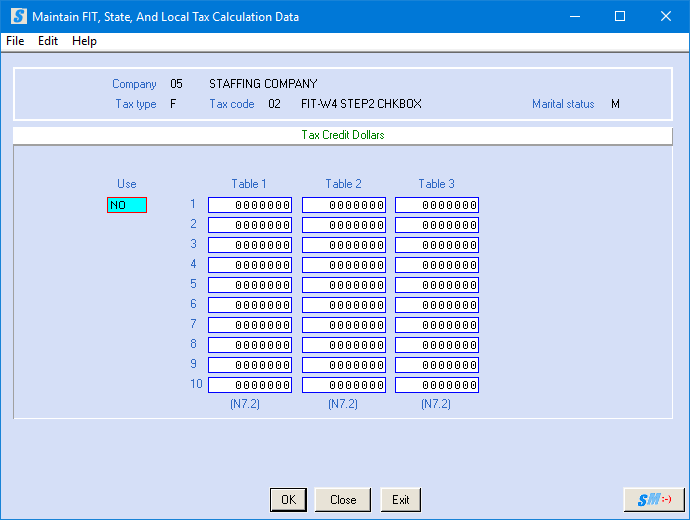Open the File menu
690x520 pixels.
click(15, 41)
